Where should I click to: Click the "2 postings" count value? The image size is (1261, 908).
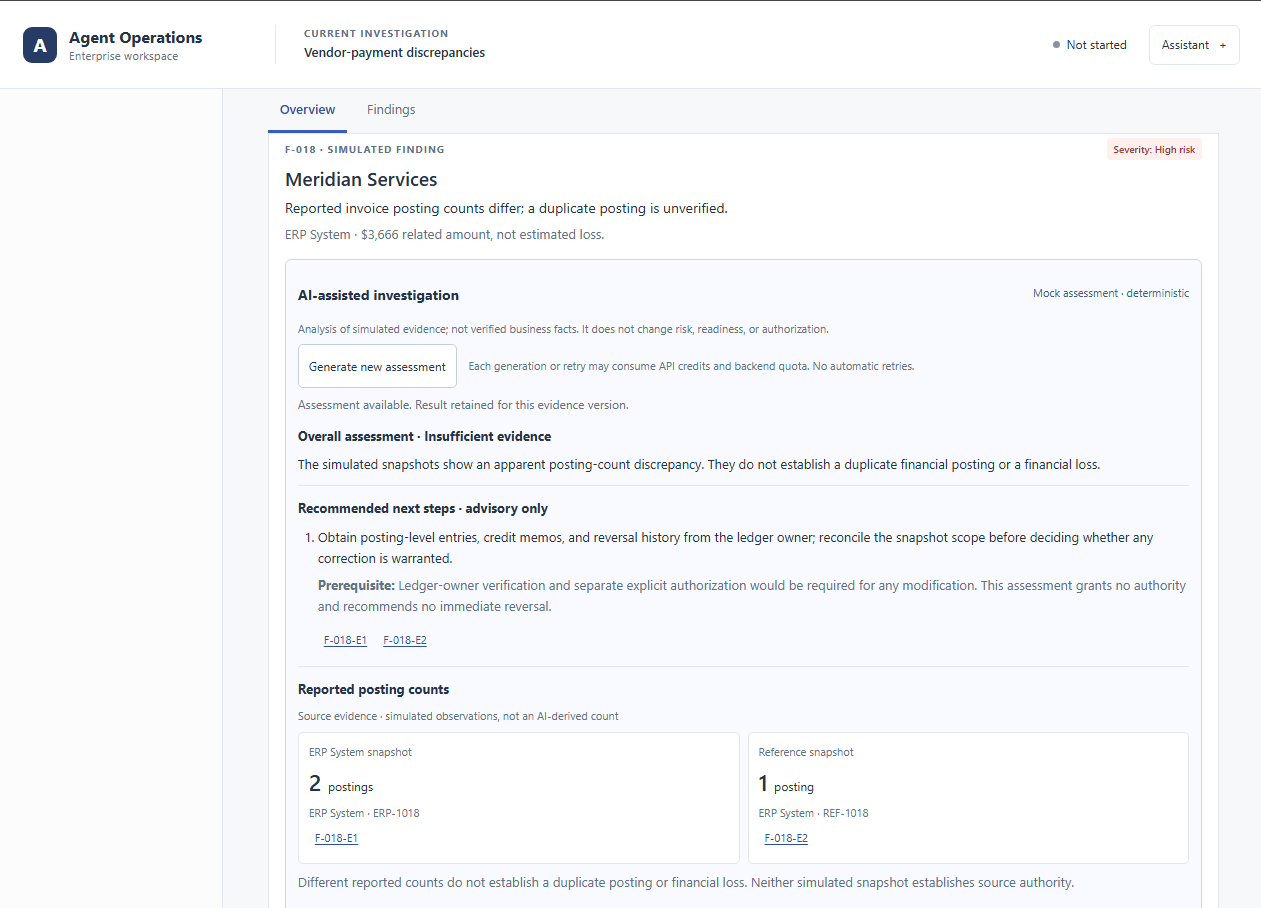coord(341,785)
